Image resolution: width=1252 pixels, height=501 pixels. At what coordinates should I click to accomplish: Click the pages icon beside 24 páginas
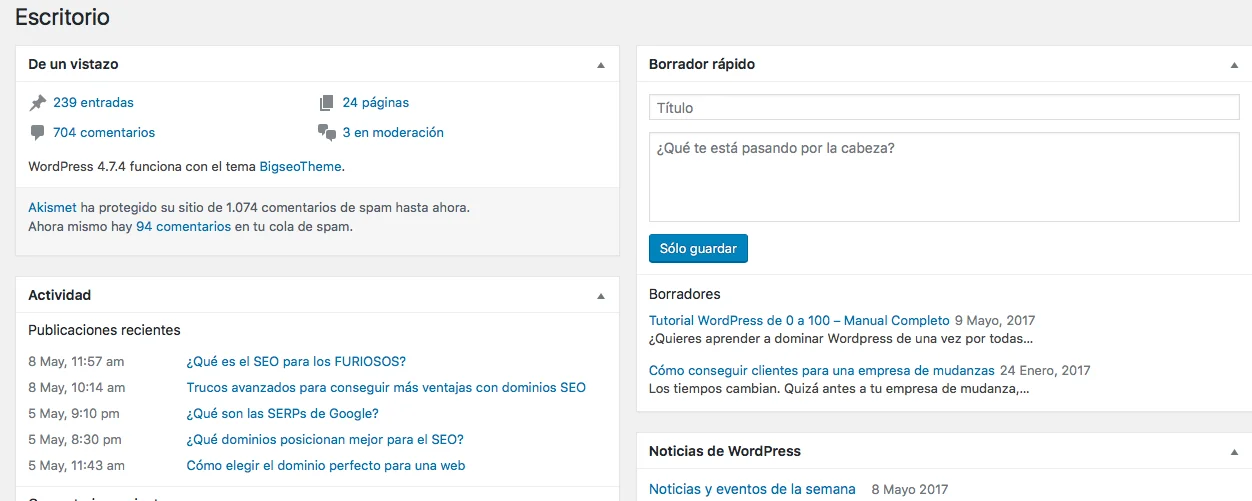coord(326,102)
